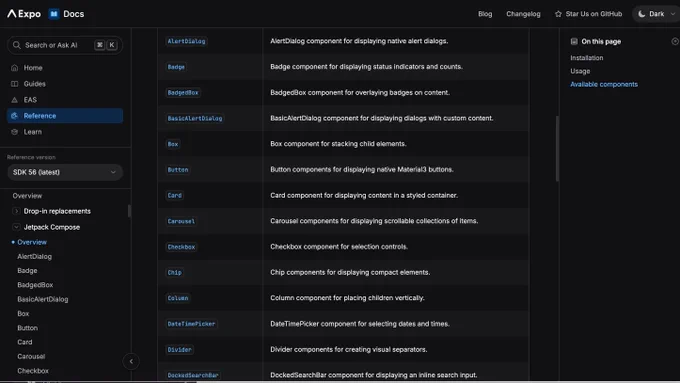Go to the Home section
This screenshot has width=680, height=383.
click(x=65, y=68)
